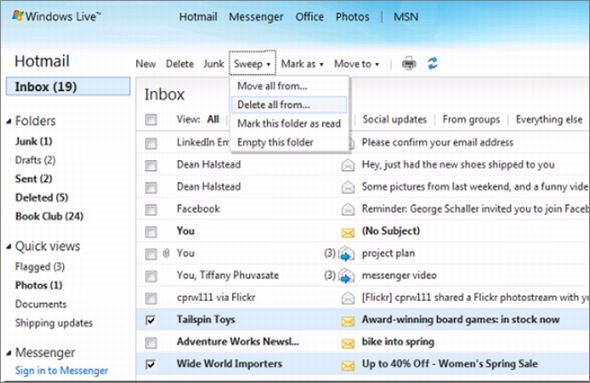This screenshot has width=590, height=383.
Task: Click the print icon in toolbar
Action: pos(409,64)
